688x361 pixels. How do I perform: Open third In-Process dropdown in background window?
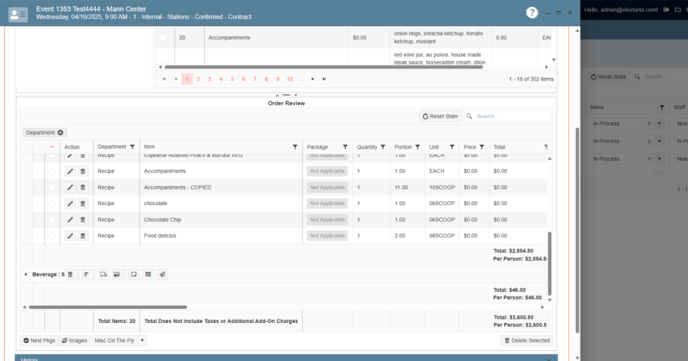659,159
